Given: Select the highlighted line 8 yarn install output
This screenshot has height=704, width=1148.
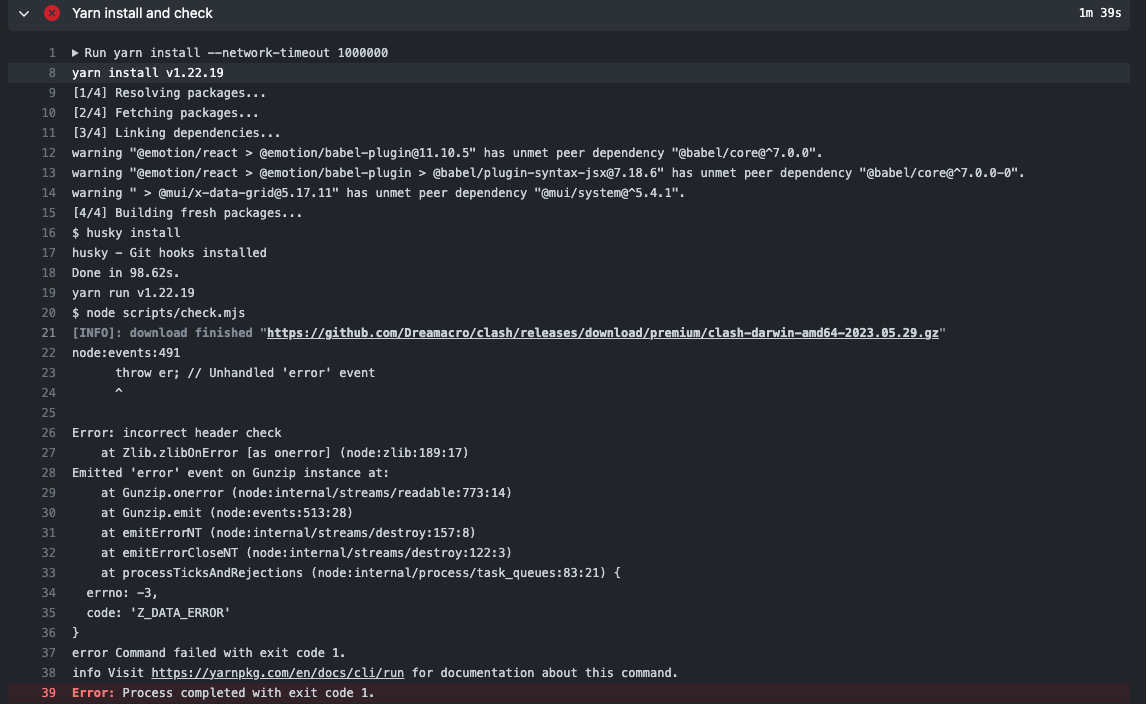Looking at the screenshot, I should [145, 72].
